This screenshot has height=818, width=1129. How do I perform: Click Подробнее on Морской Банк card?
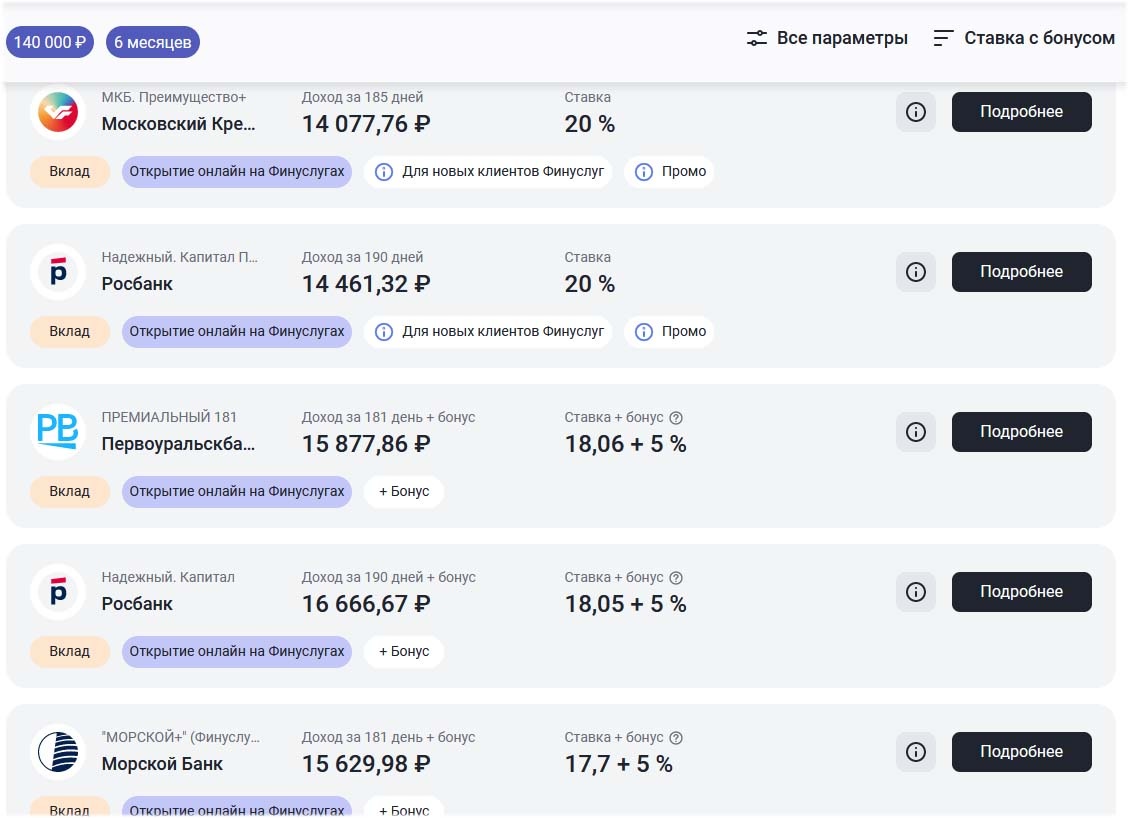click(x=1021, y=752)
